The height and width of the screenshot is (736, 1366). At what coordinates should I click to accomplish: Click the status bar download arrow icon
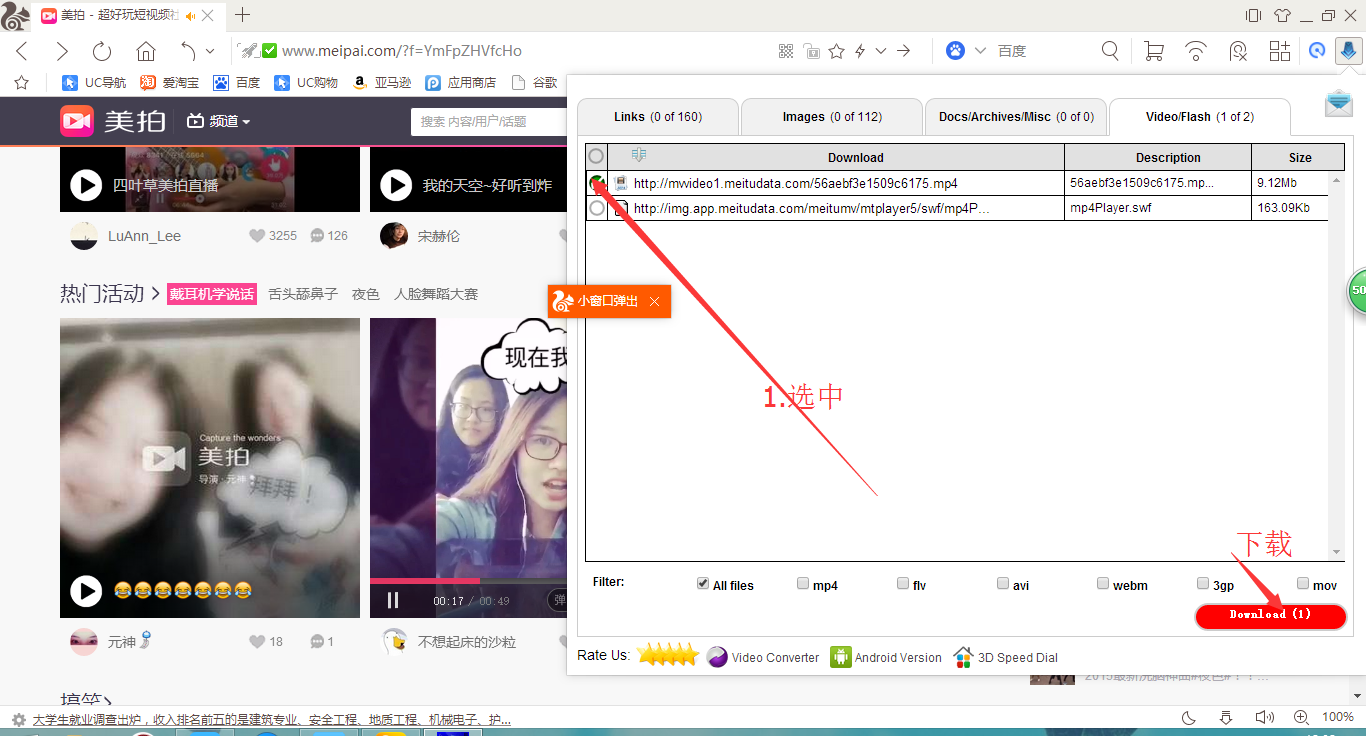coord(1226,717)
